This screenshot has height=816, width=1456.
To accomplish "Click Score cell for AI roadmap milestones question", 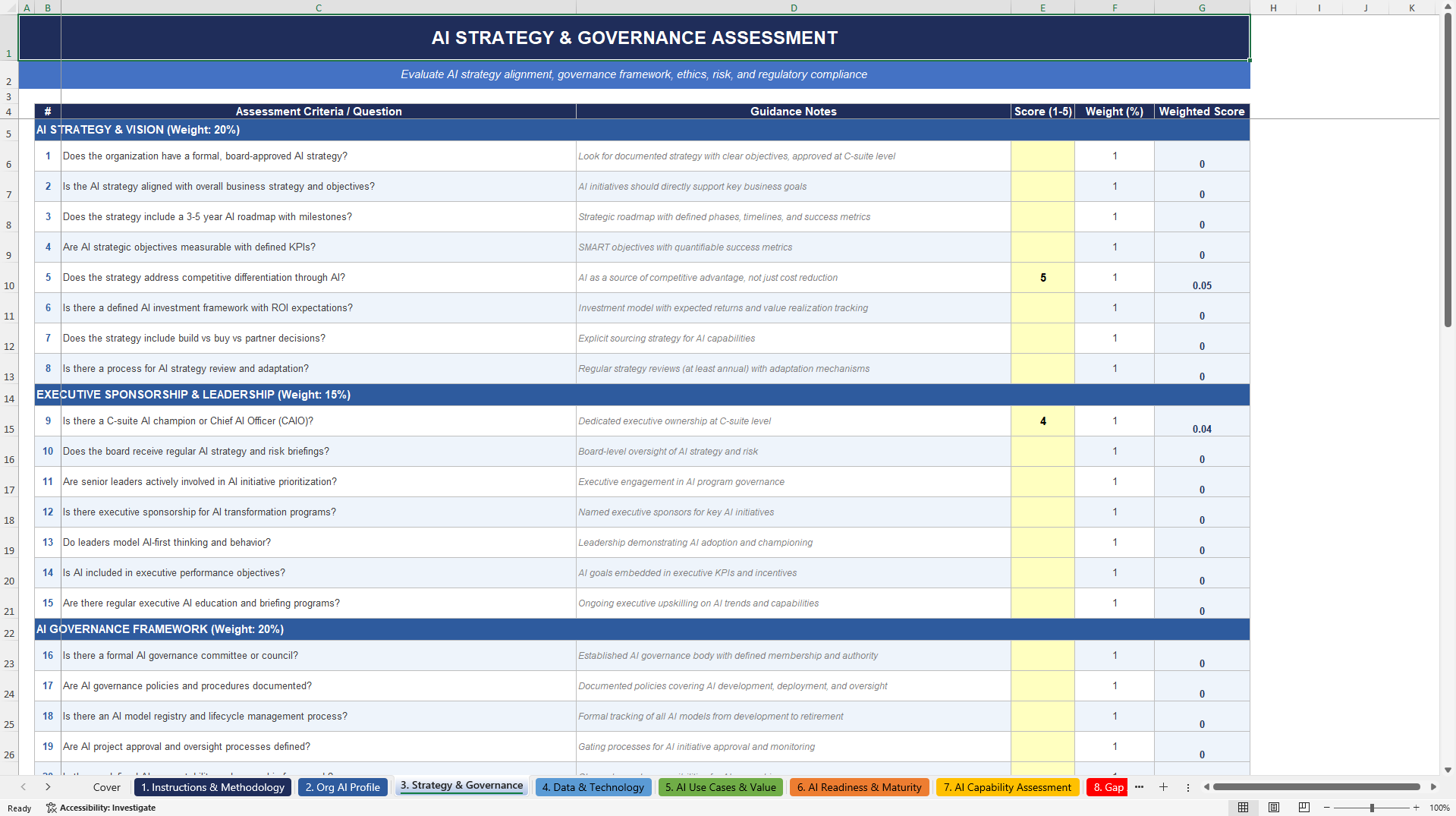I will pos(1042,217).
